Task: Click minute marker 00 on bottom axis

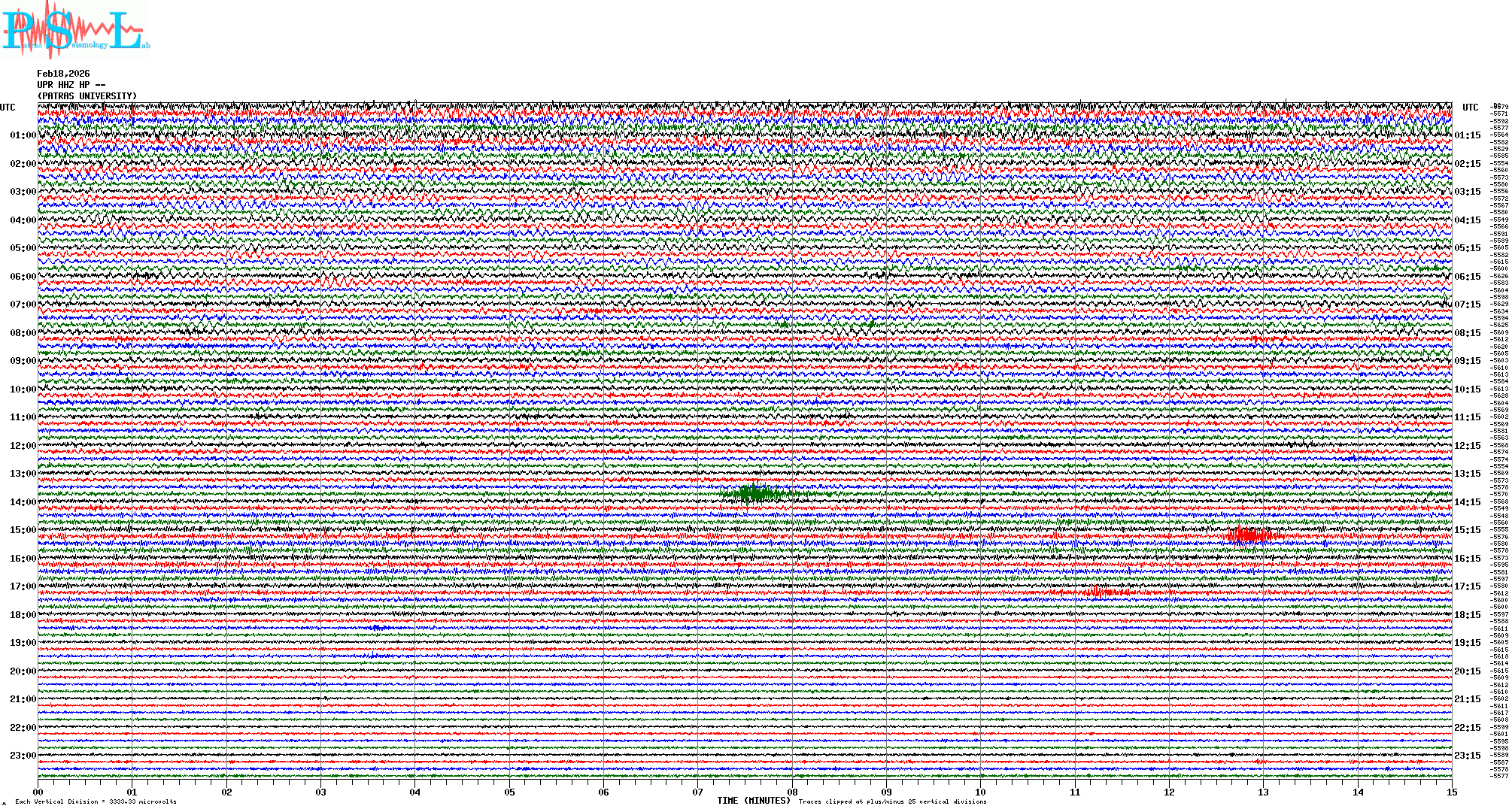Action: 38,792
